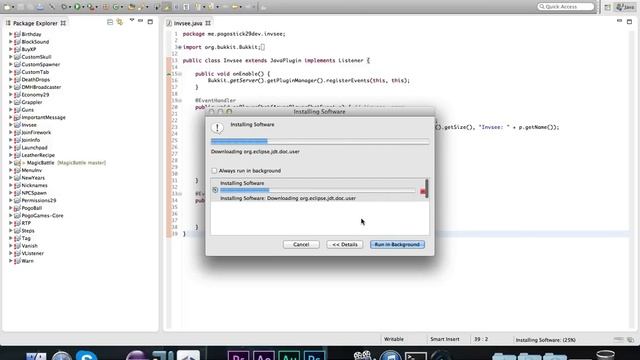Open Terminal from the dock
640x360 pixels.
[416, 355]
